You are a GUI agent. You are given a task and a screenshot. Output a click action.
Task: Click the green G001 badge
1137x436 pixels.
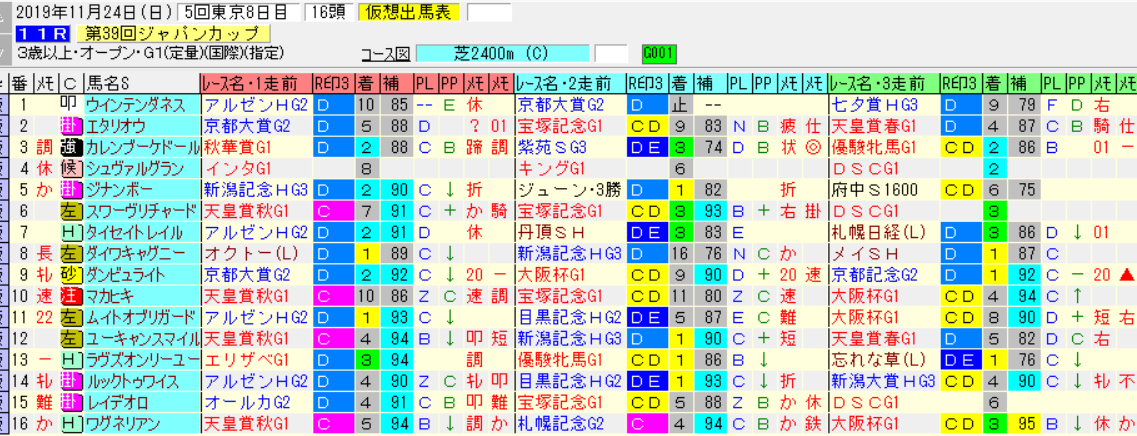[x=659, y=54]
